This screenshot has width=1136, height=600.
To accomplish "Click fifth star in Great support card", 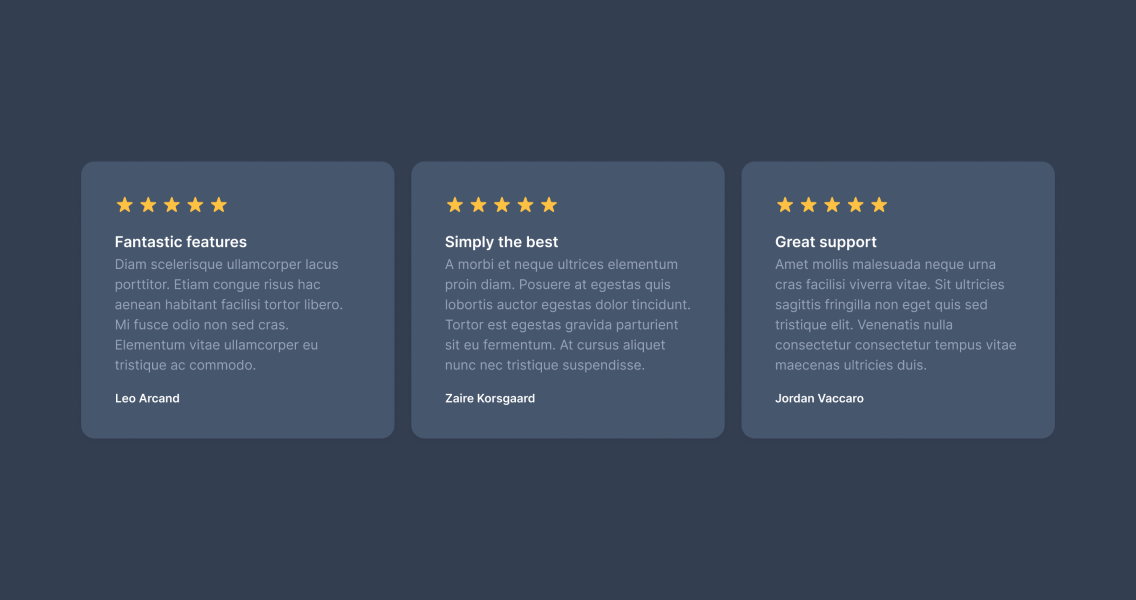I will coord(879,205).
